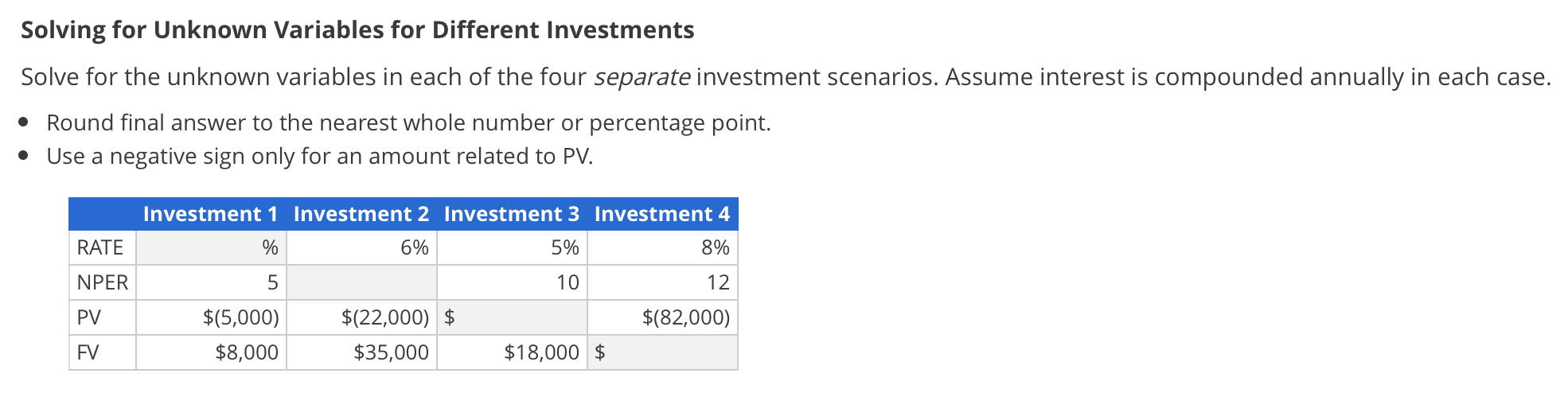
Task: Click the 6% rate cell
Action: 414,248
